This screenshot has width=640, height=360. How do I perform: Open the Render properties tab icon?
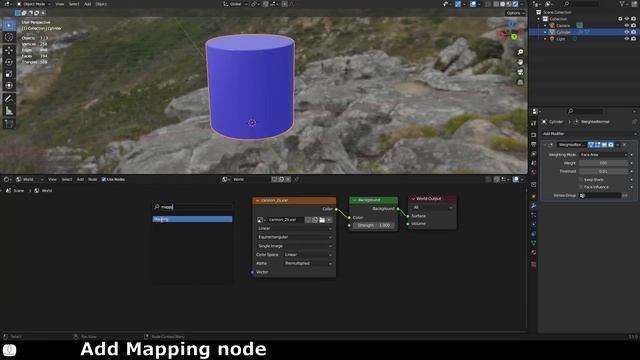point(533,135)
